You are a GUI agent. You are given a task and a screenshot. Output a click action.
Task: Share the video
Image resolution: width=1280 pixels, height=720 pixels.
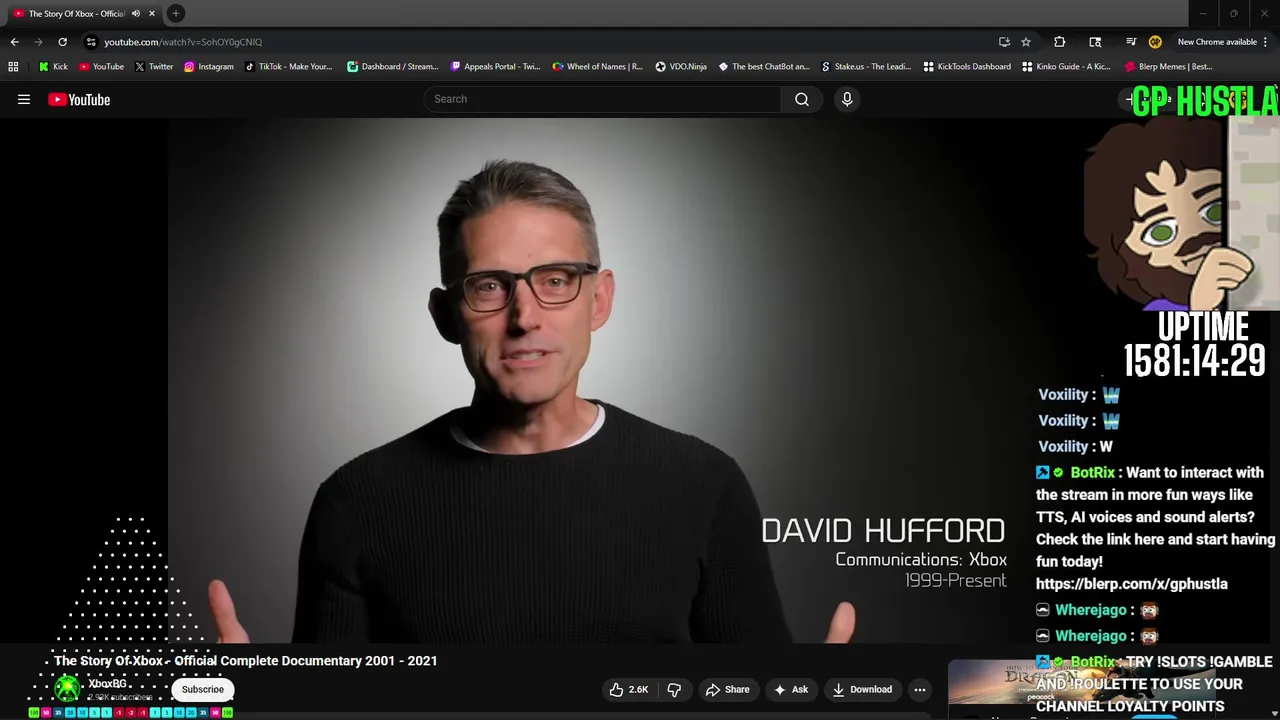click(727, 689)
